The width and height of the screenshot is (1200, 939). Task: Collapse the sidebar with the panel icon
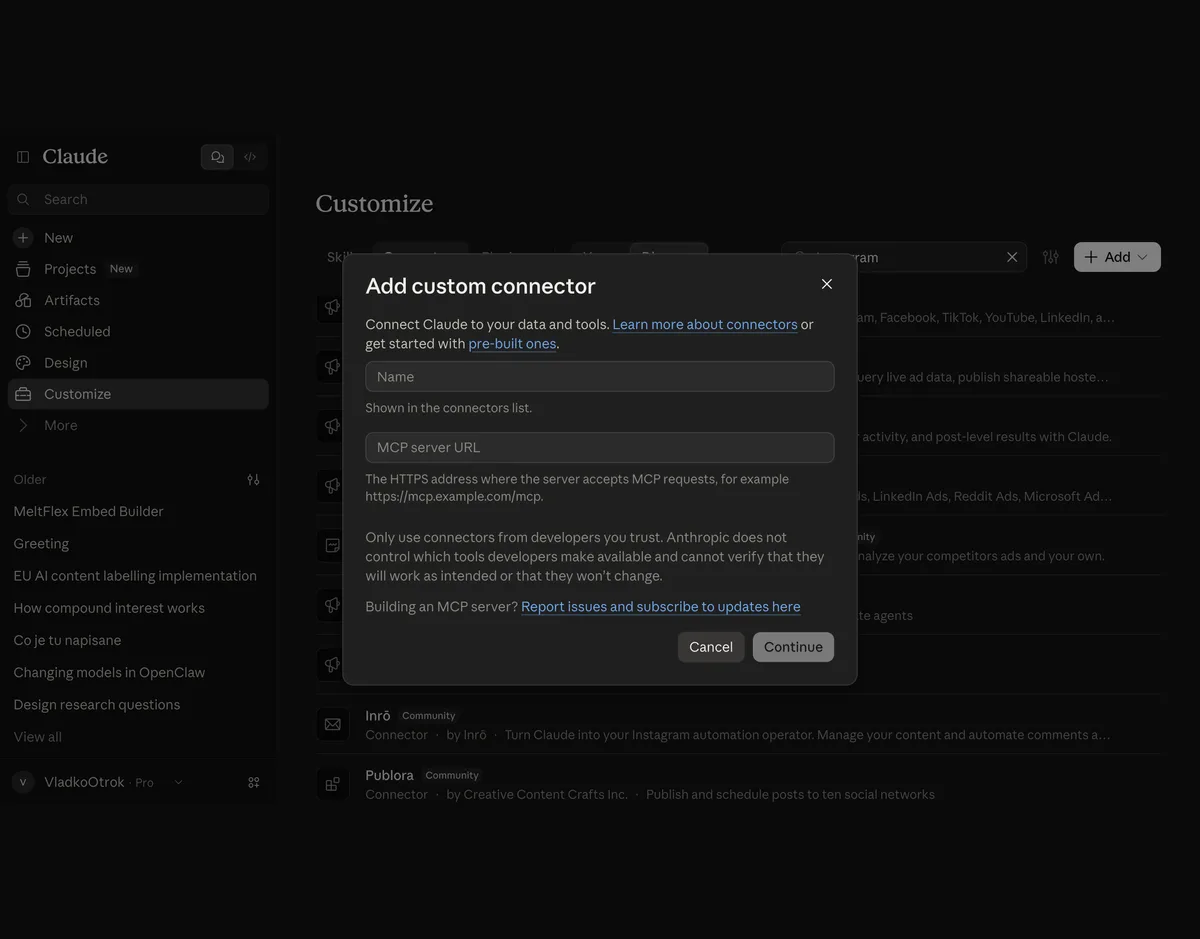coord(23,157)
